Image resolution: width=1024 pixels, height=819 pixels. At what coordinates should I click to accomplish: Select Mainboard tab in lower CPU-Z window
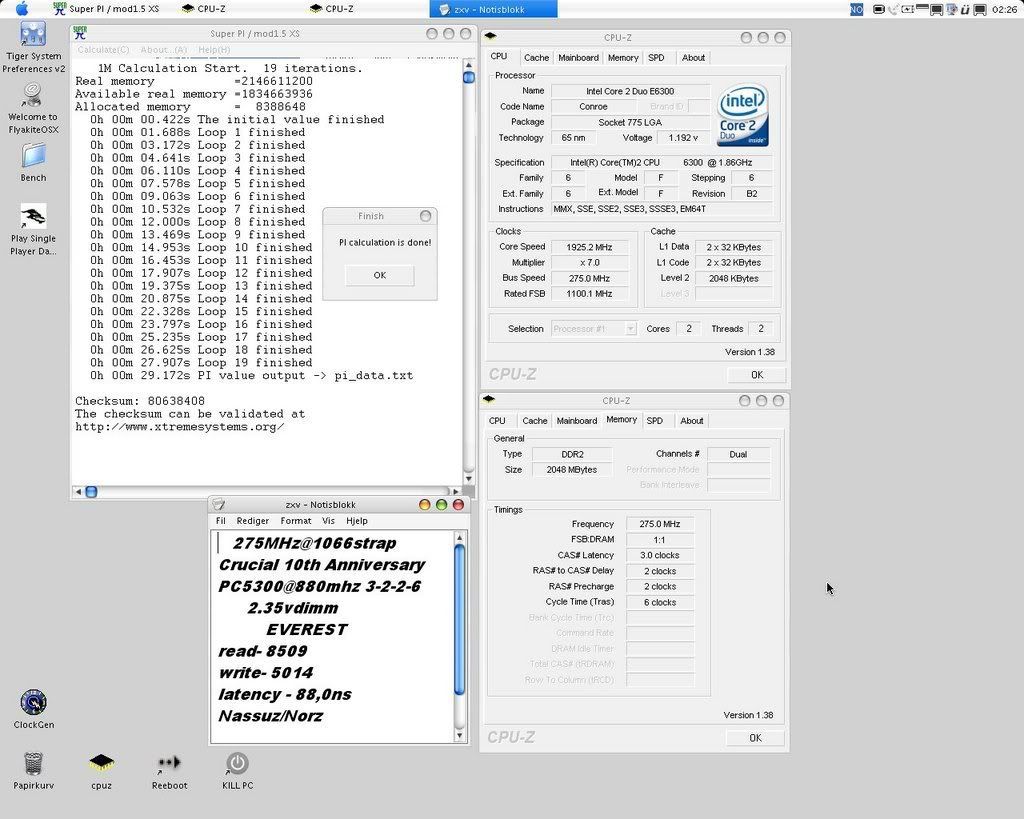pos(577,421)
